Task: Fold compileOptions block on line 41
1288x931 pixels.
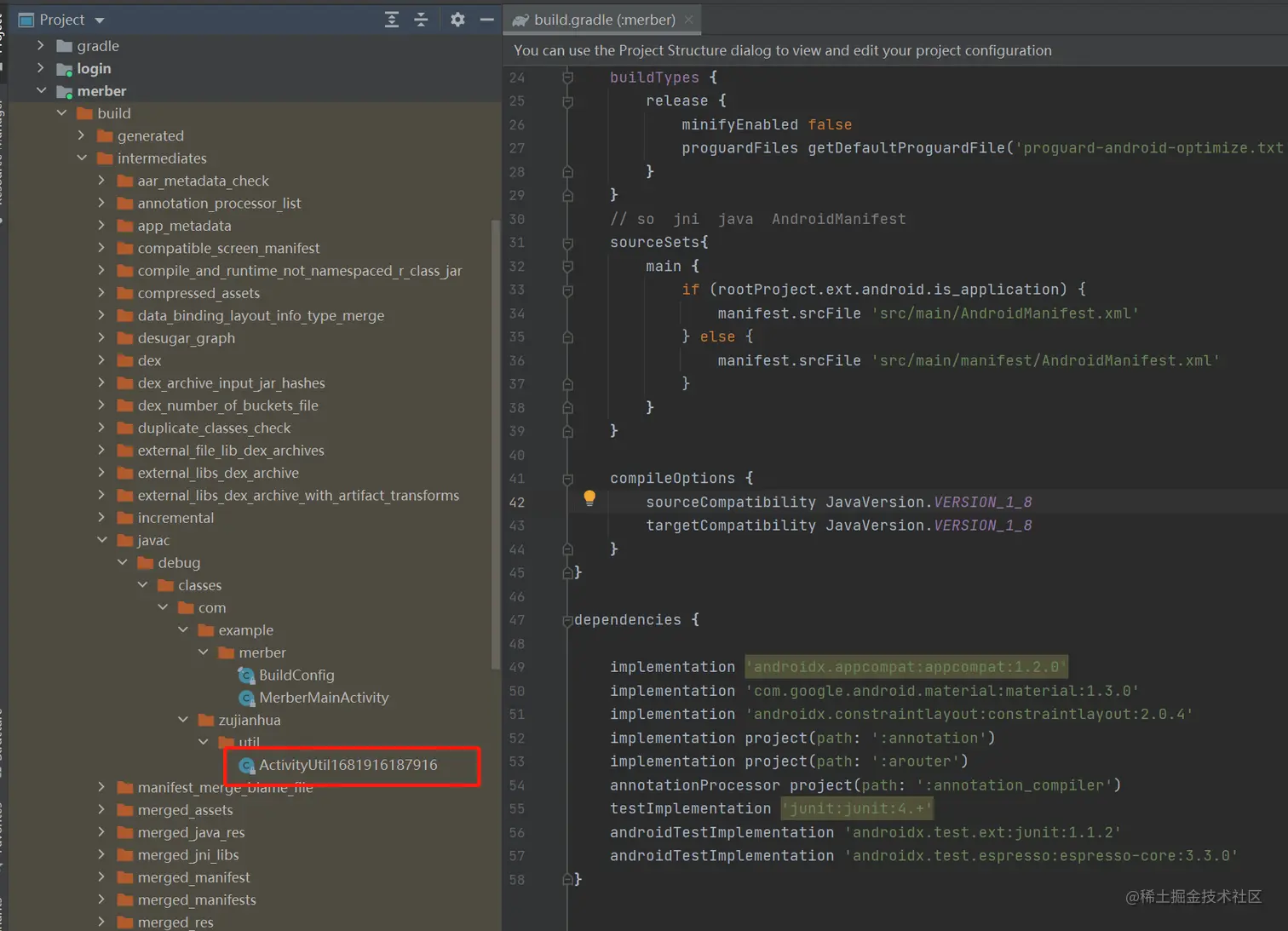Action: click(567, 479)
